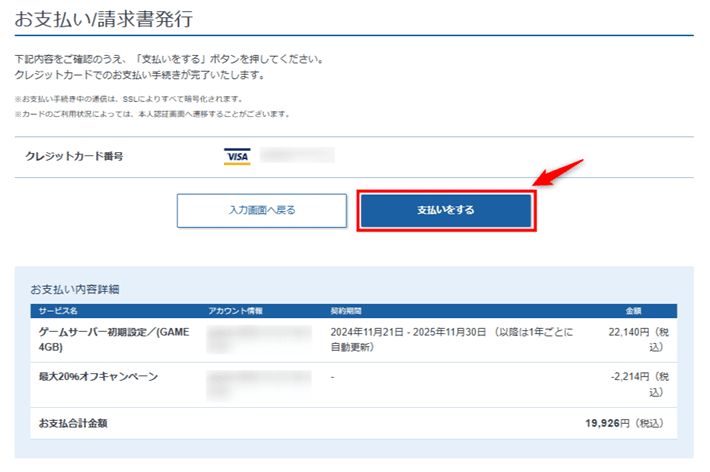Select the クレジットカード番号 label

[x=74, y=156]
